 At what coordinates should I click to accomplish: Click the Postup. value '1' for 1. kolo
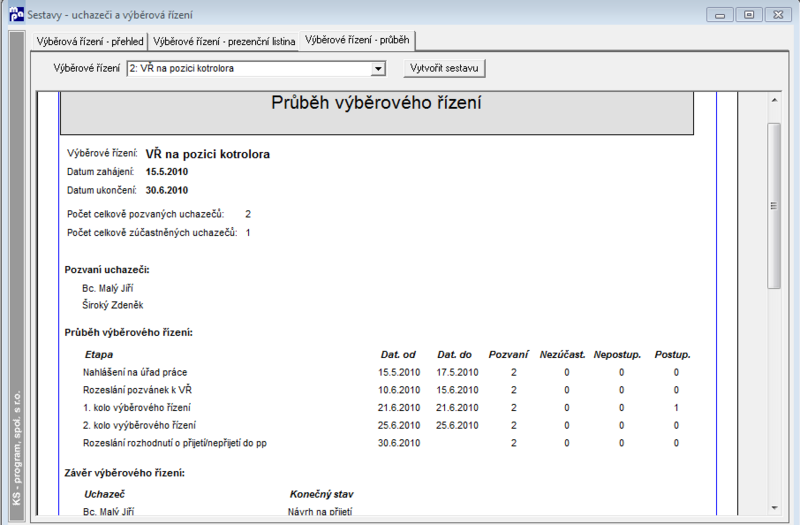click(676, 408)
